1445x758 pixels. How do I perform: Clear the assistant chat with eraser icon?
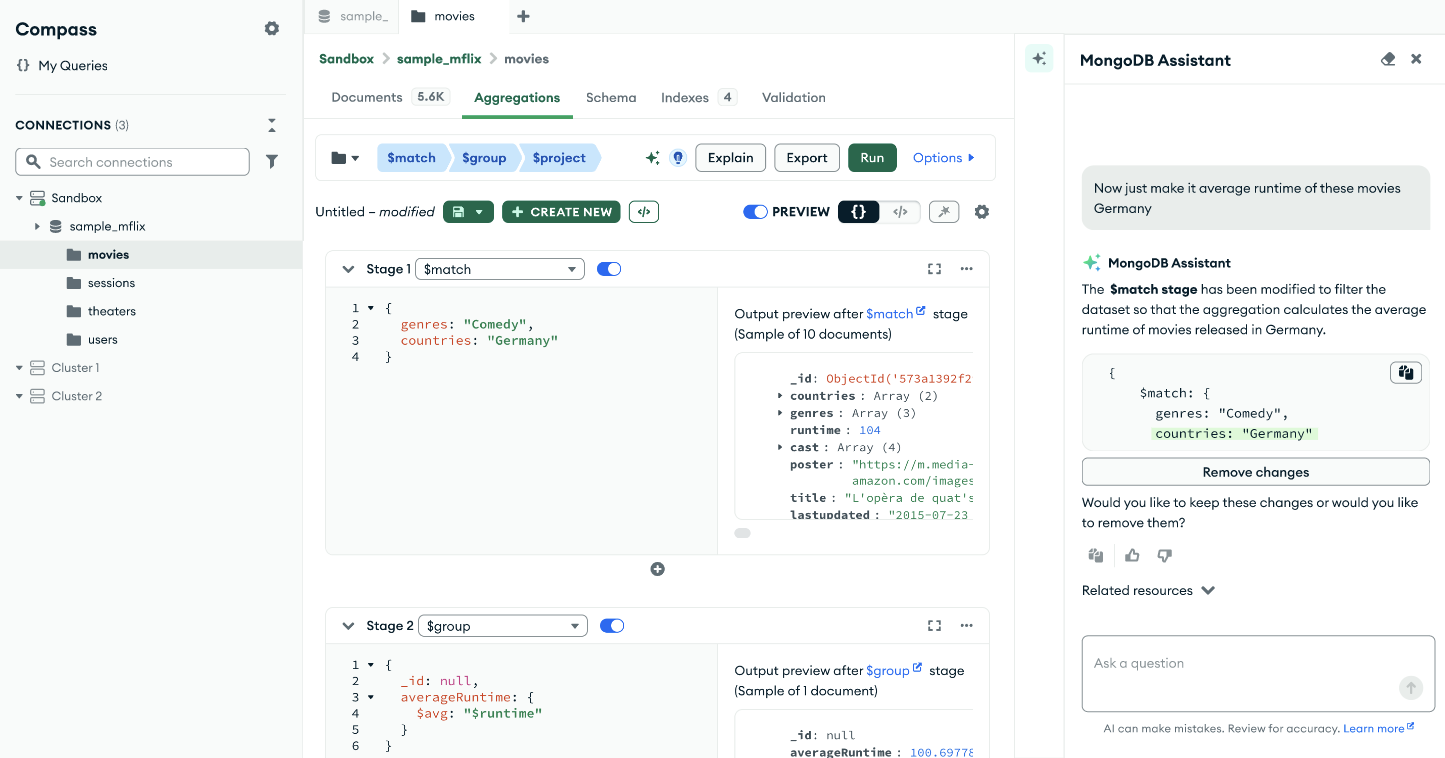coord(1387,59)
